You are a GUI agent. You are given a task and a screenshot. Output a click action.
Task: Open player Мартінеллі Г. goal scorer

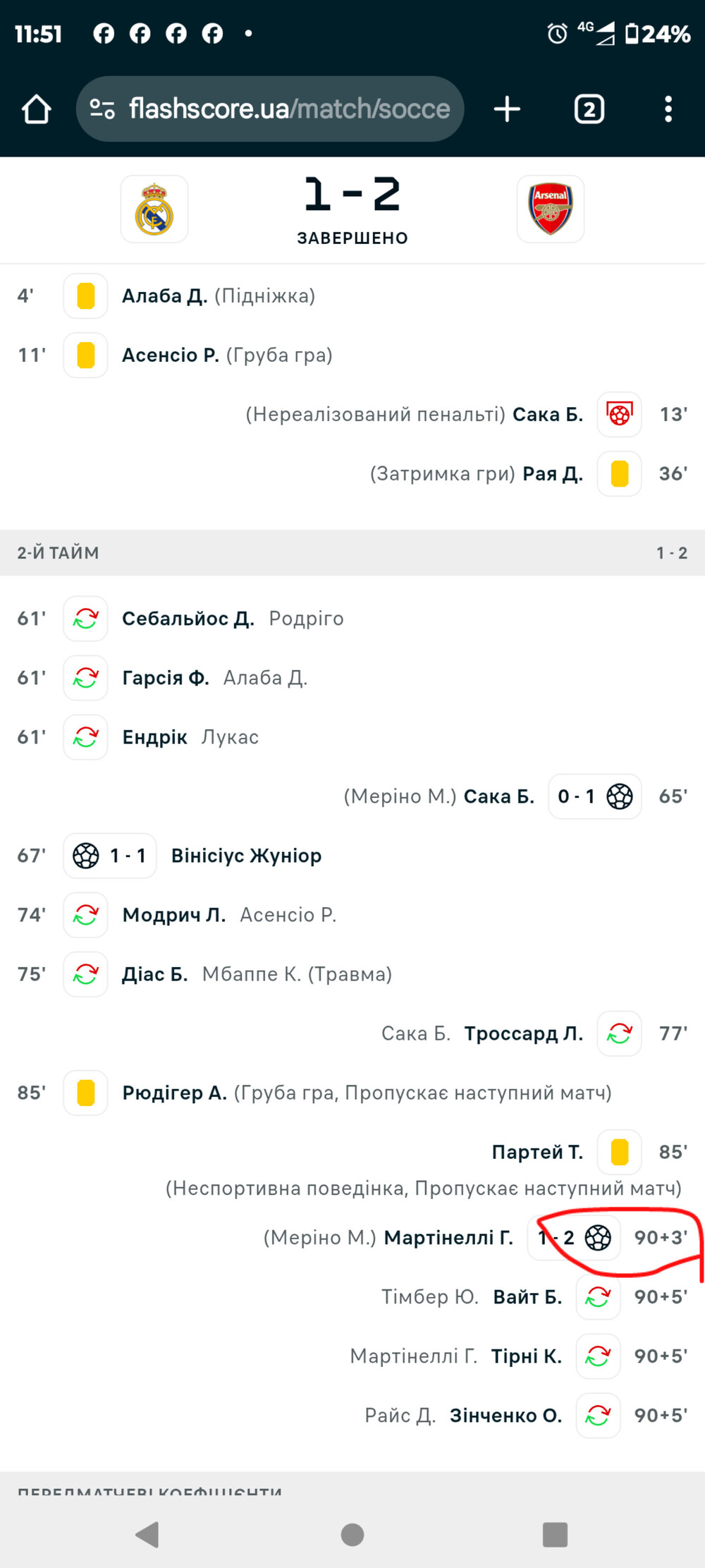click(x=448, y=1237)
